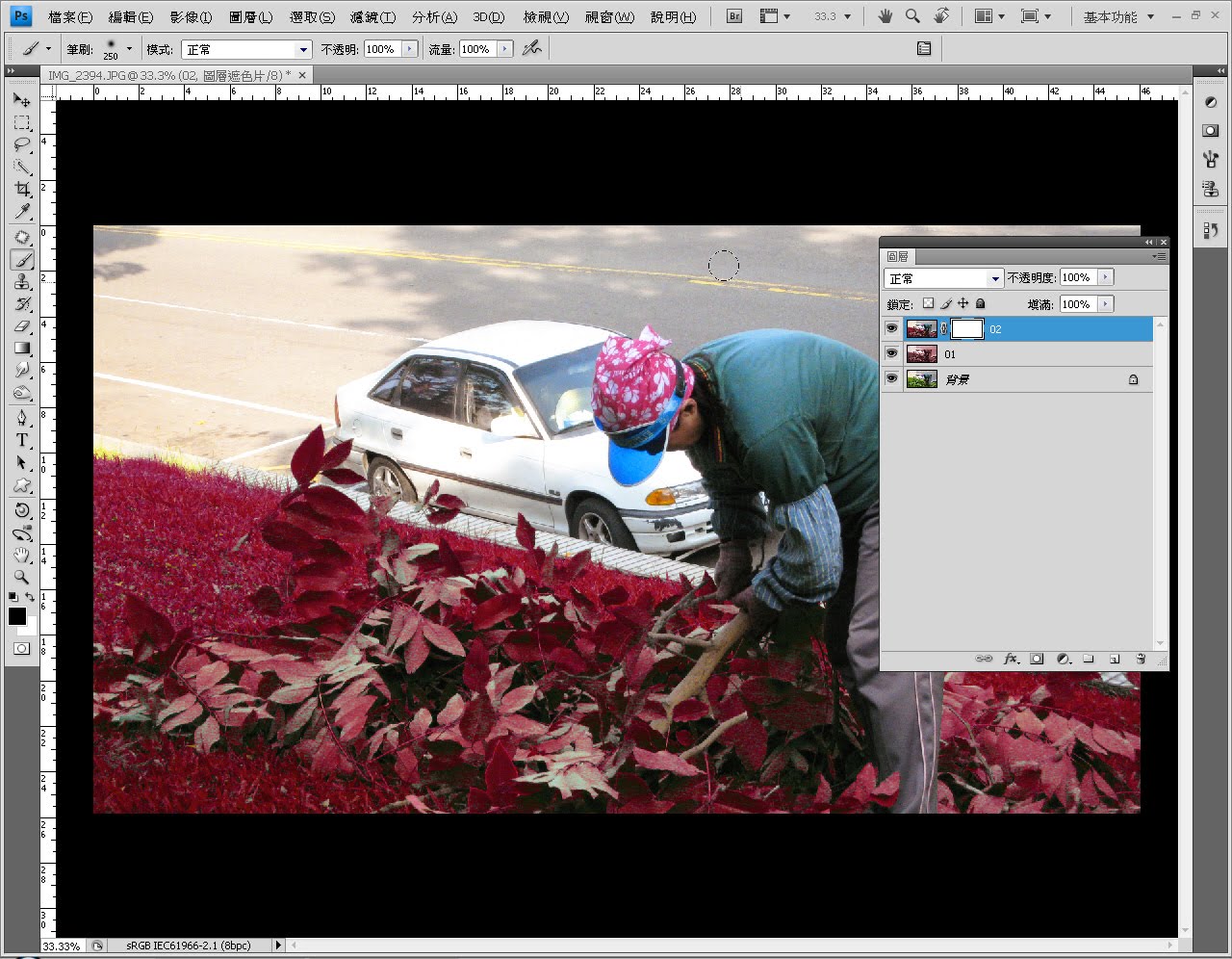Select the 3D Orbit camera tool

click(x=22, y=532)
